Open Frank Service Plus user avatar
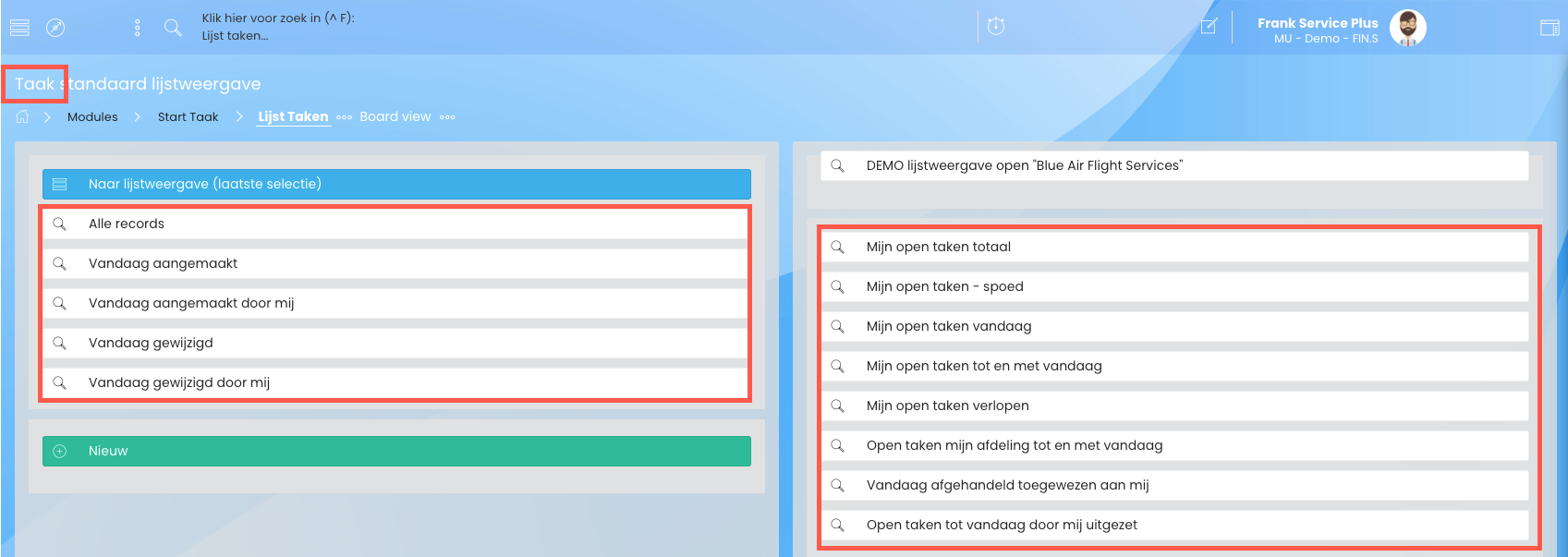 pyautogui.click(x=1408, y=28)
